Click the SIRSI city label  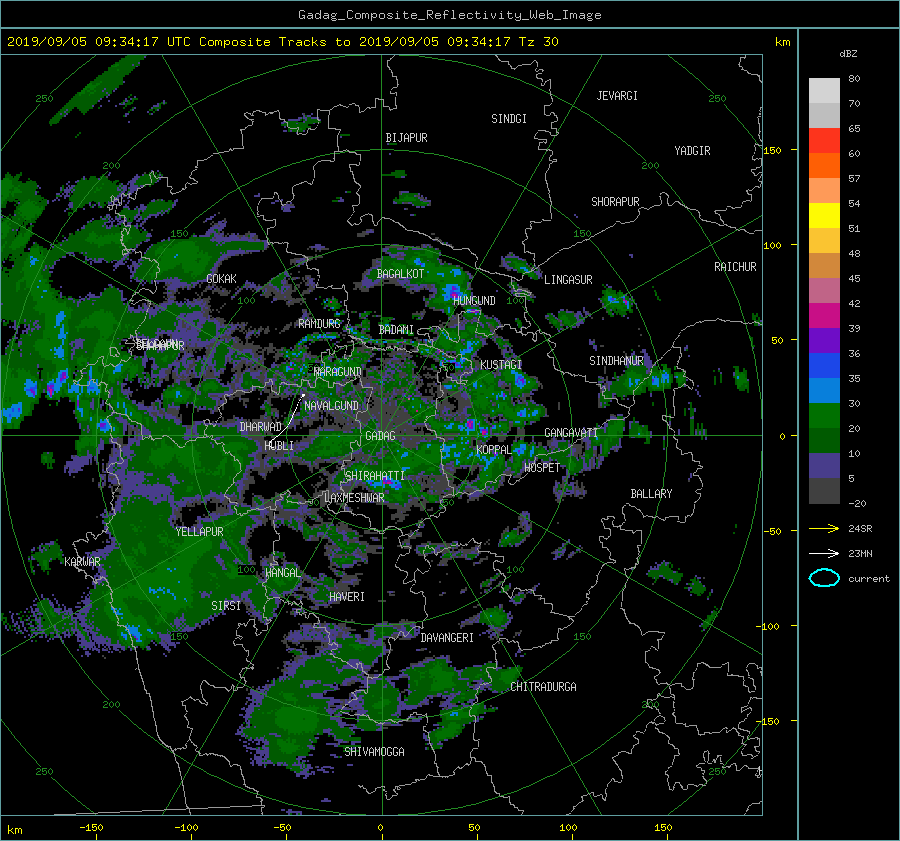(226, 606)
